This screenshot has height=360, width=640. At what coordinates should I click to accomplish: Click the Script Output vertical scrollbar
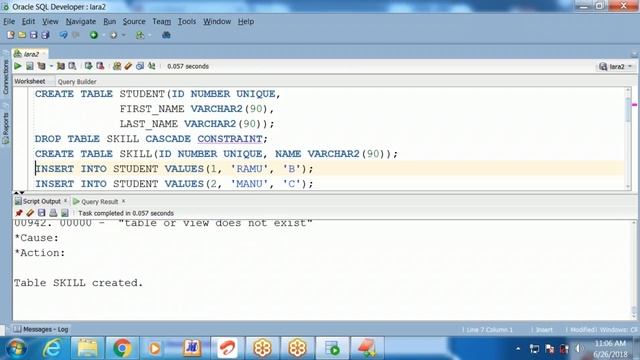634,269
